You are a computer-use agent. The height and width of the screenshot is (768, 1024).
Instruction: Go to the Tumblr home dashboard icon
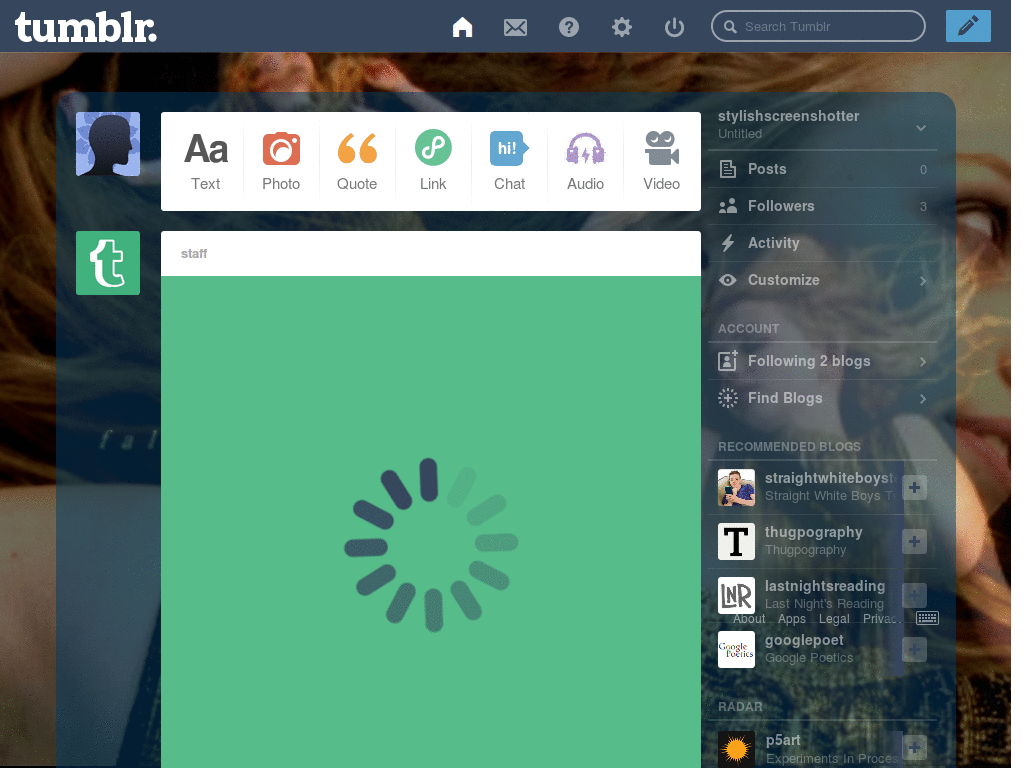462,27
